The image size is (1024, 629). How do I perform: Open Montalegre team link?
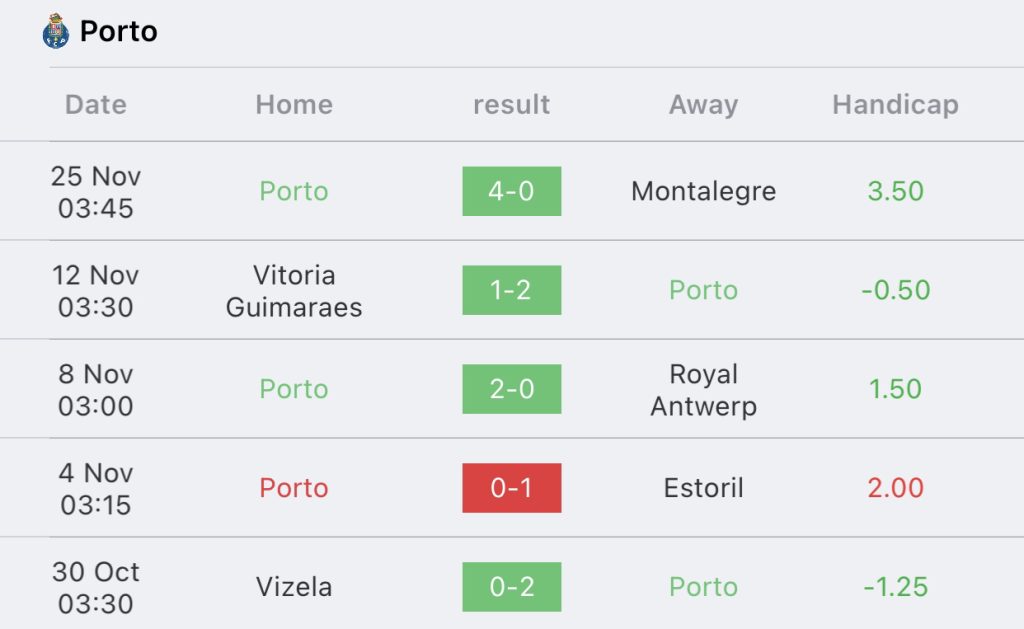pos(703,191)
